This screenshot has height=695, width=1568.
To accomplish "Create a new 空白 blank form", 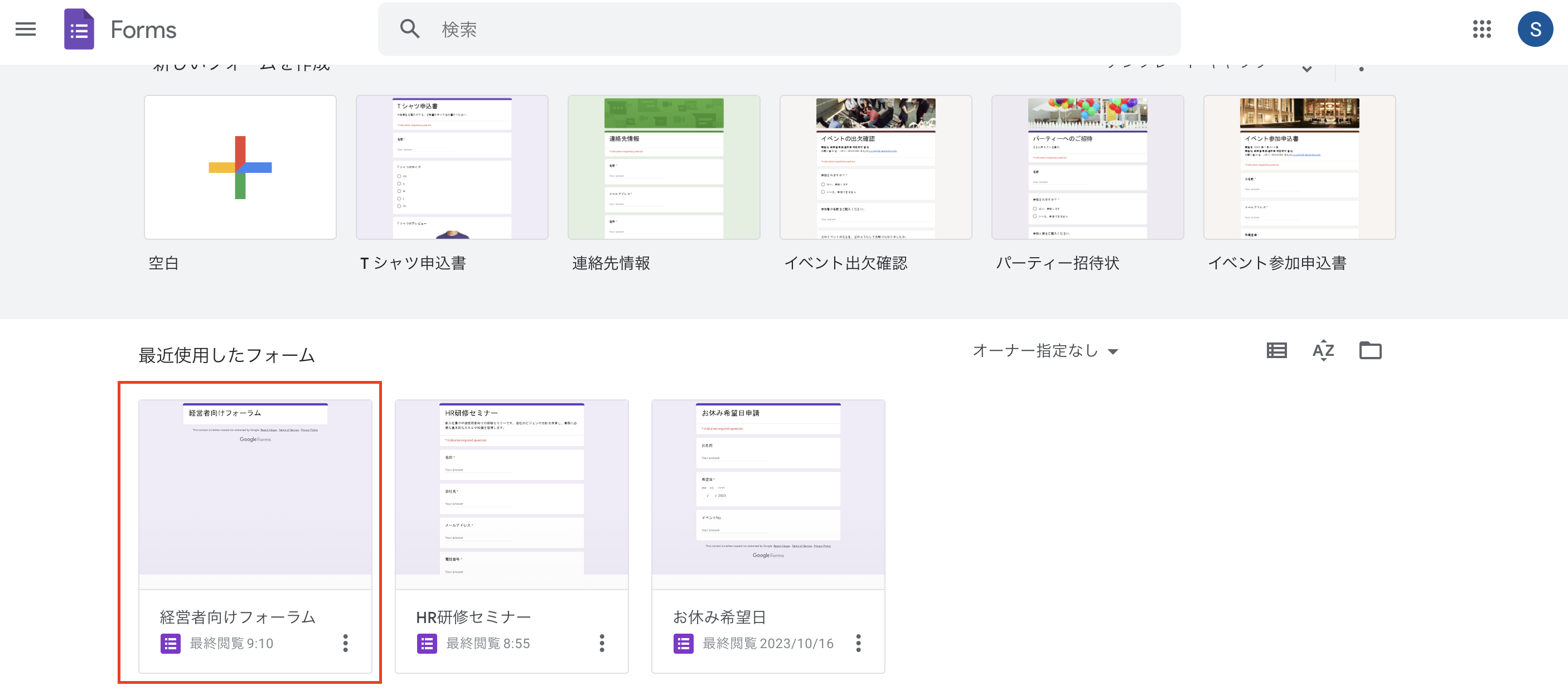I will pos(240,167).
